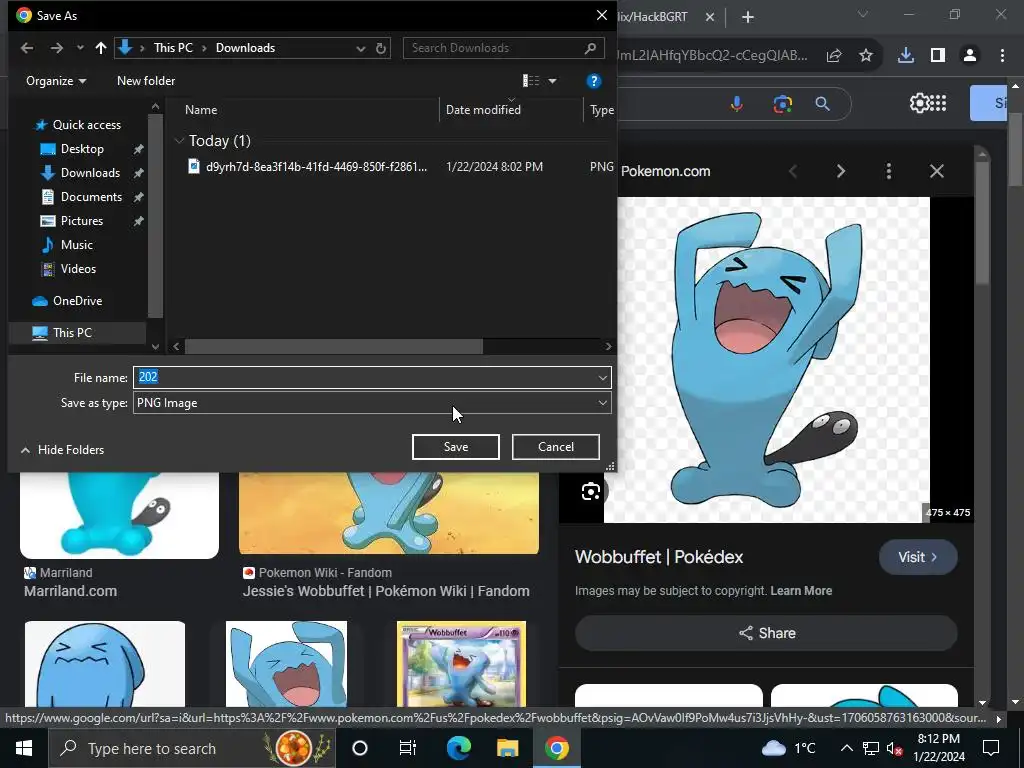Click the Up arrow navigation icon
1024x768 pixels.
[100, 48]
